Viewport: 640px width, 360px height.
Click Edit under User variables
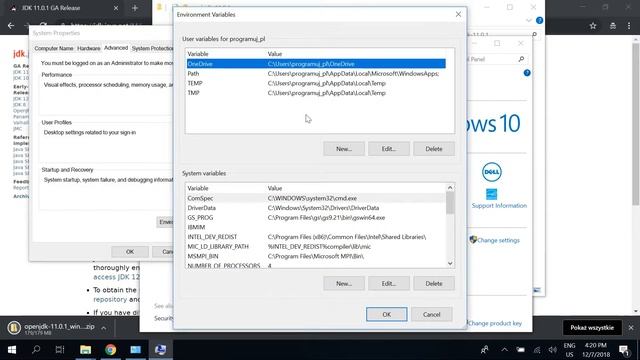click(389, 149)
